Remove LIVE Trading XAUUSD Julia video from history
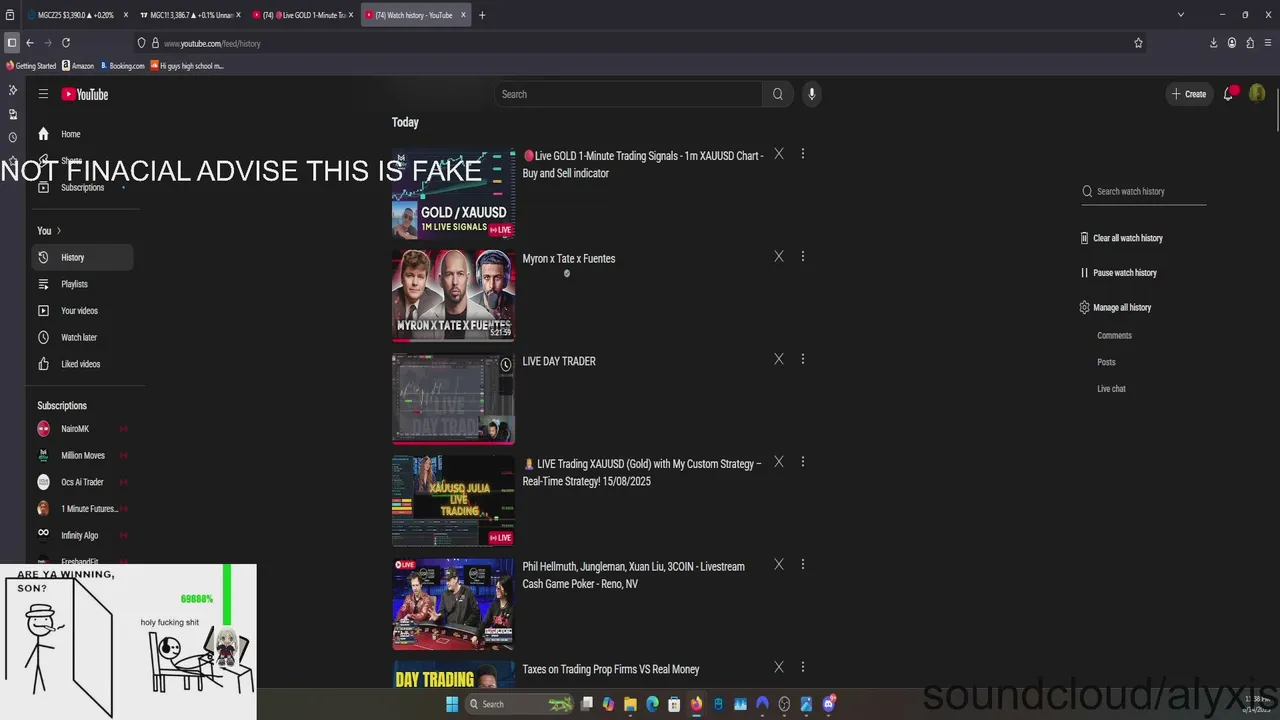Image resolution: width=1280 pixels, height=720 pixels. tap(779, 462)
